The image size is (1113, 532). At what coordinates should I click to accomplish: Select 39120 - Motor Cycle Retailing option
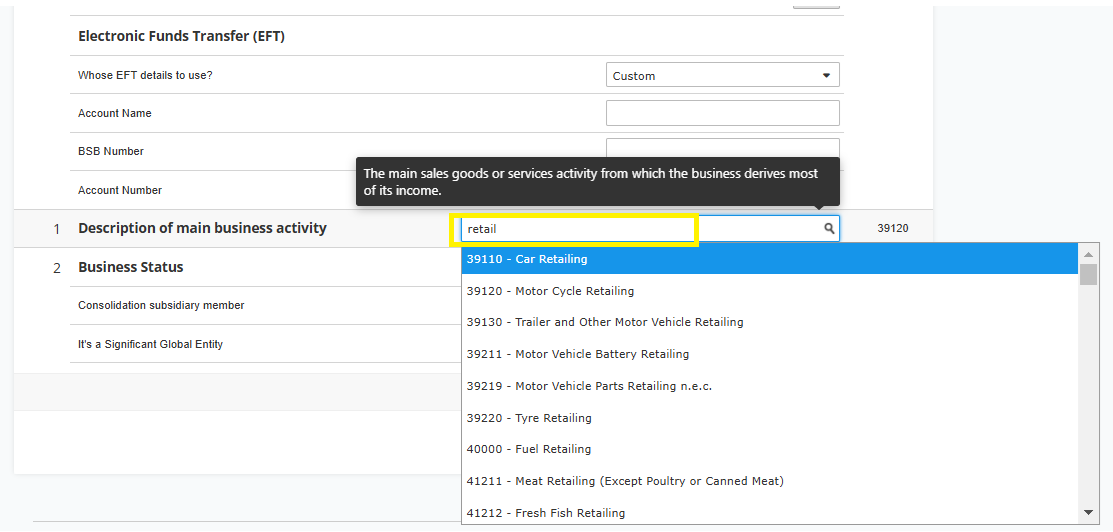coord(550,291)
